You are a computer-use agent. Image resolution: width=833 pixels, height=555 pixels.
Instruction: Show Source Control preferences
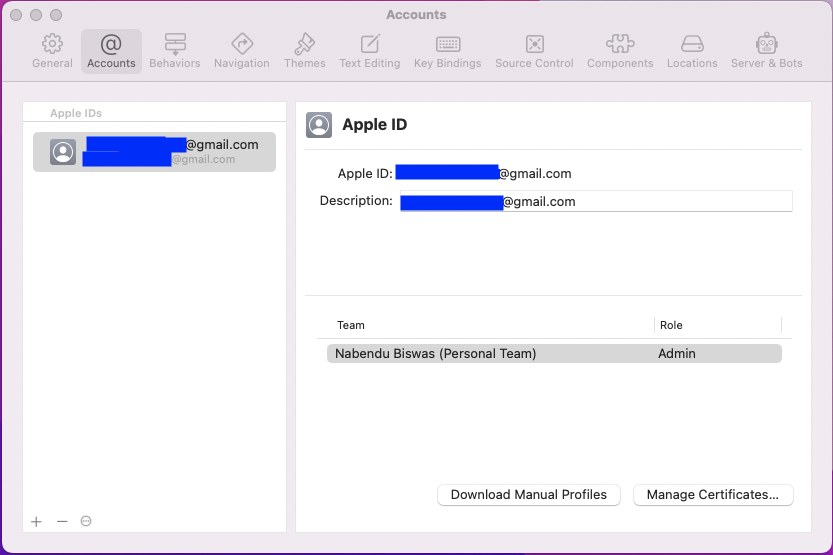pyautogui.click(x=534, y=52)
